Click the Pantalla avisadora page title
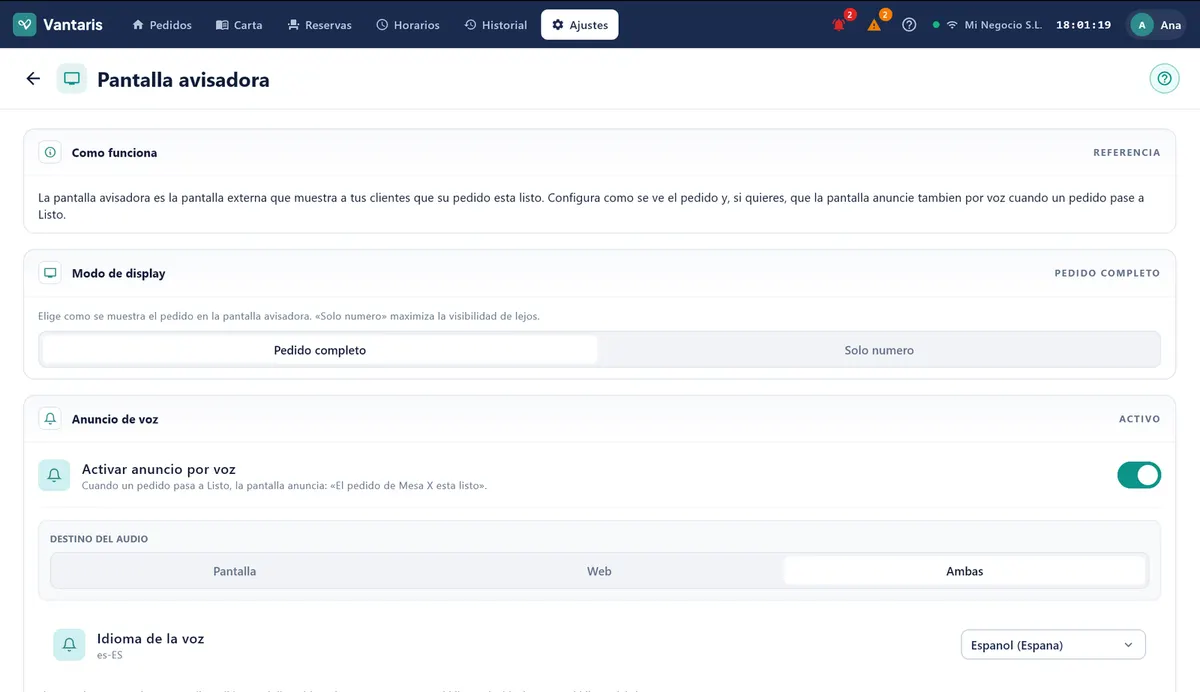 (183, 79)
